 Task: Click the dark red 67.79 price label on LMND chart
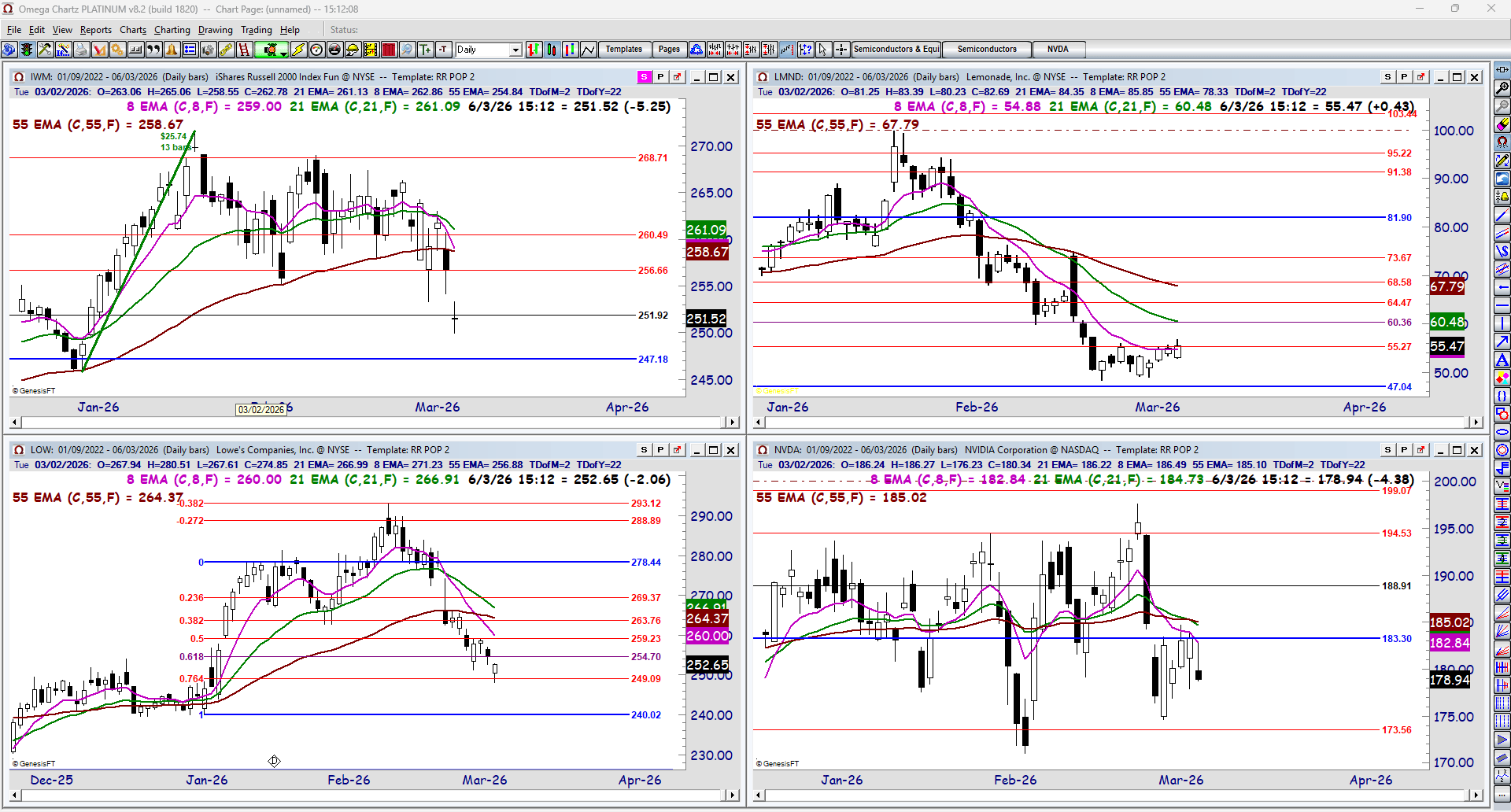coord(1447,286)
